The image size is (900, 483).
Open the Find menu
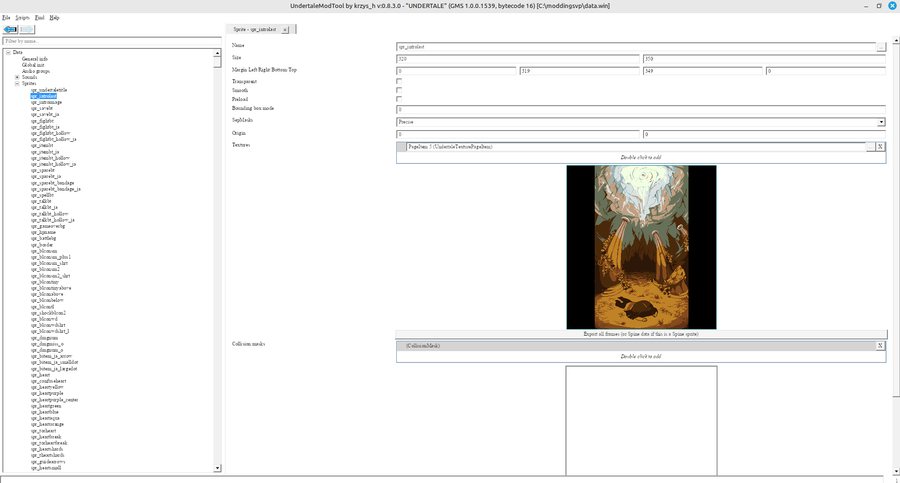(40, 18)
